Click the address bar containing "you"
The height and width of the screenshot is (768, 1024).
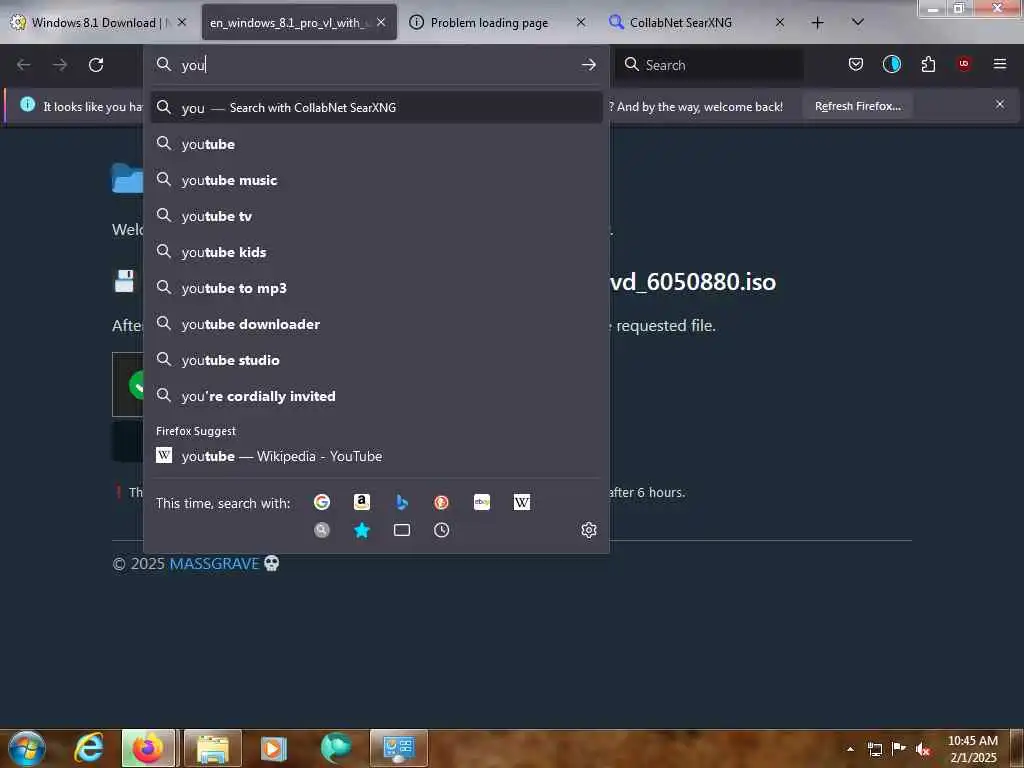pyautogui.click(x=376, y=65)
